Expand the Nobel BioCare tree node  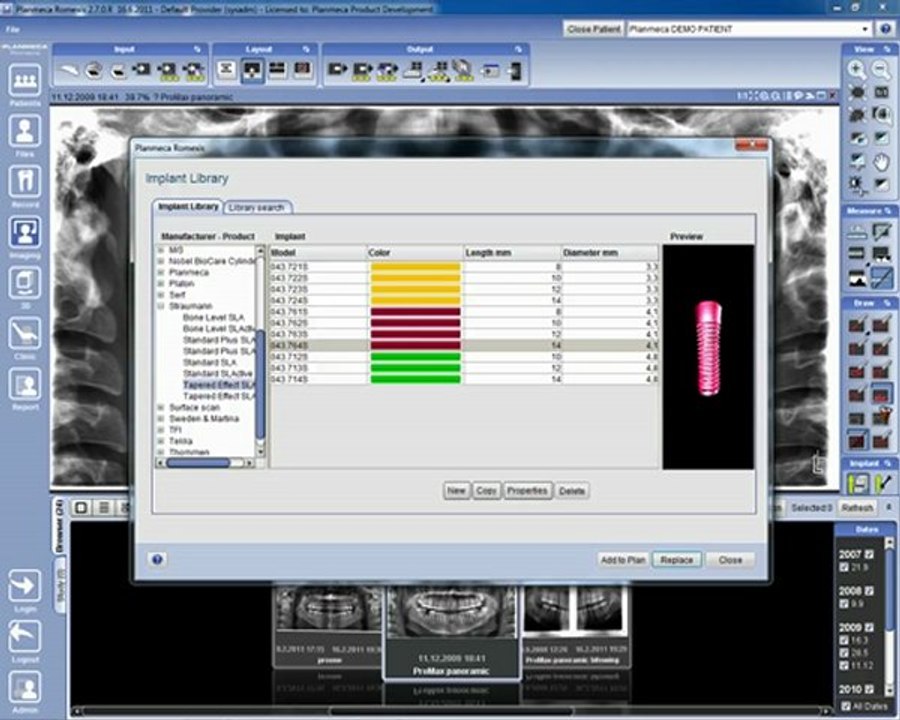[x=161, y=261]
